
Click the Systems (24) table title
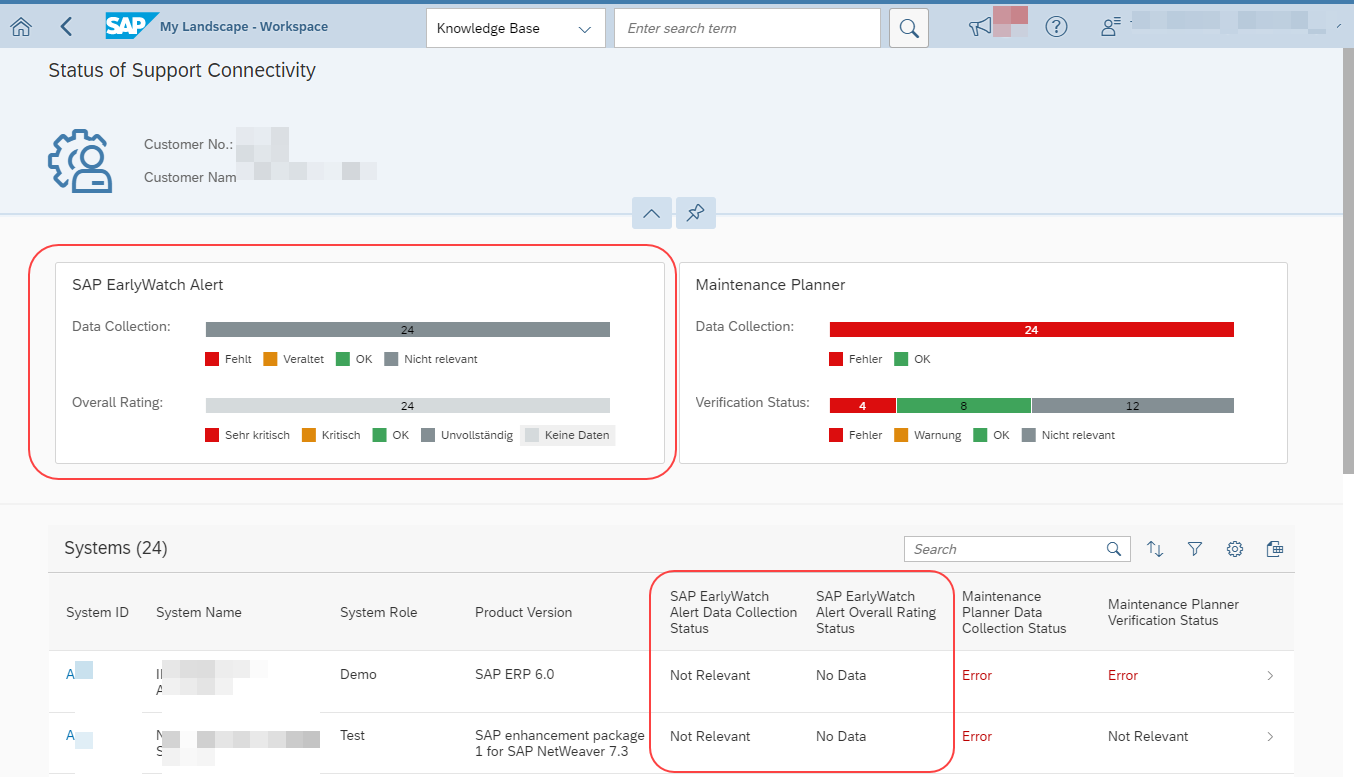pyautogui.click(x=116, y=548)
